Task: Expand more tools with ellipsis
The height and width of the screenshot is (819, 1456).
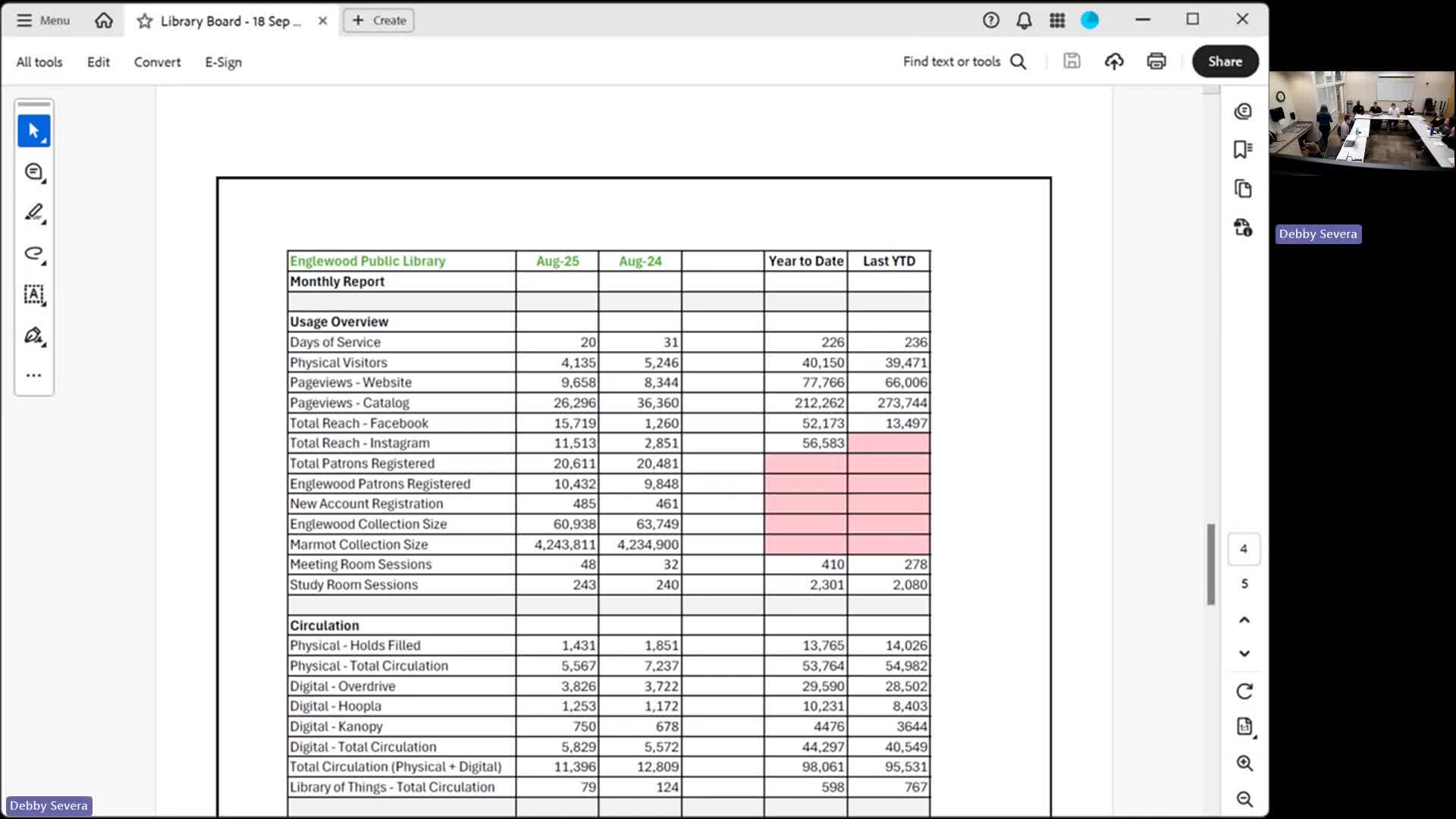Action: pos(33,375)
